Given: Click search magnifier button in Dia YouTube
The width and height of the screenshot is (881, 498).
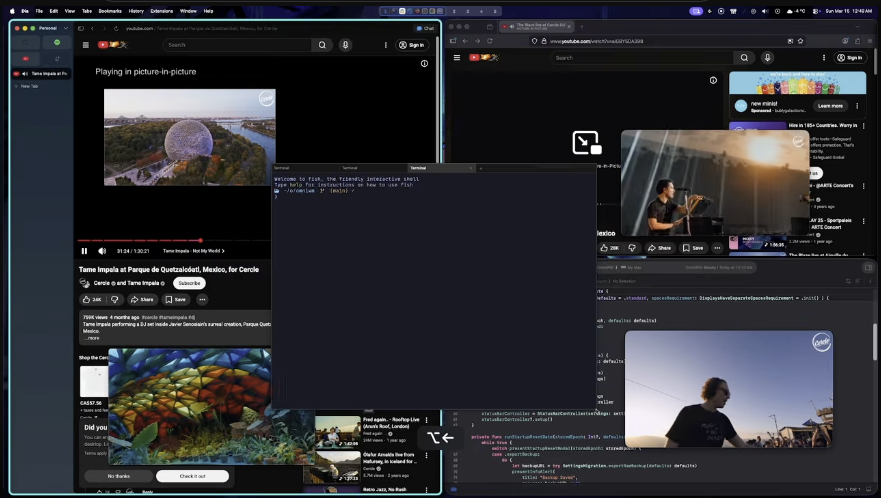Looking at the screenshot, I should 322,45.
